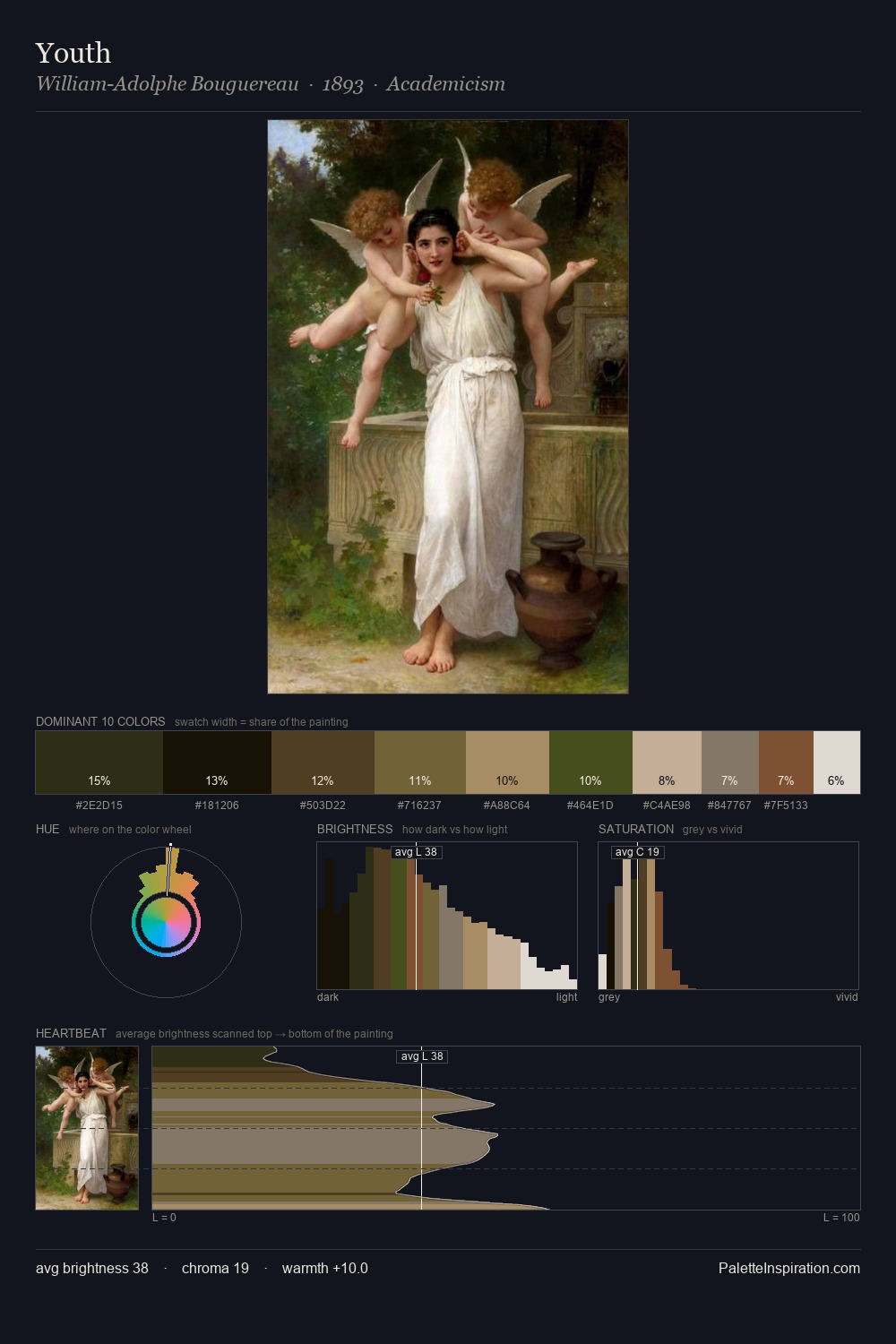896x1344 pixels.
Task: Click hex code #716237 text
Action: (420, 806)
